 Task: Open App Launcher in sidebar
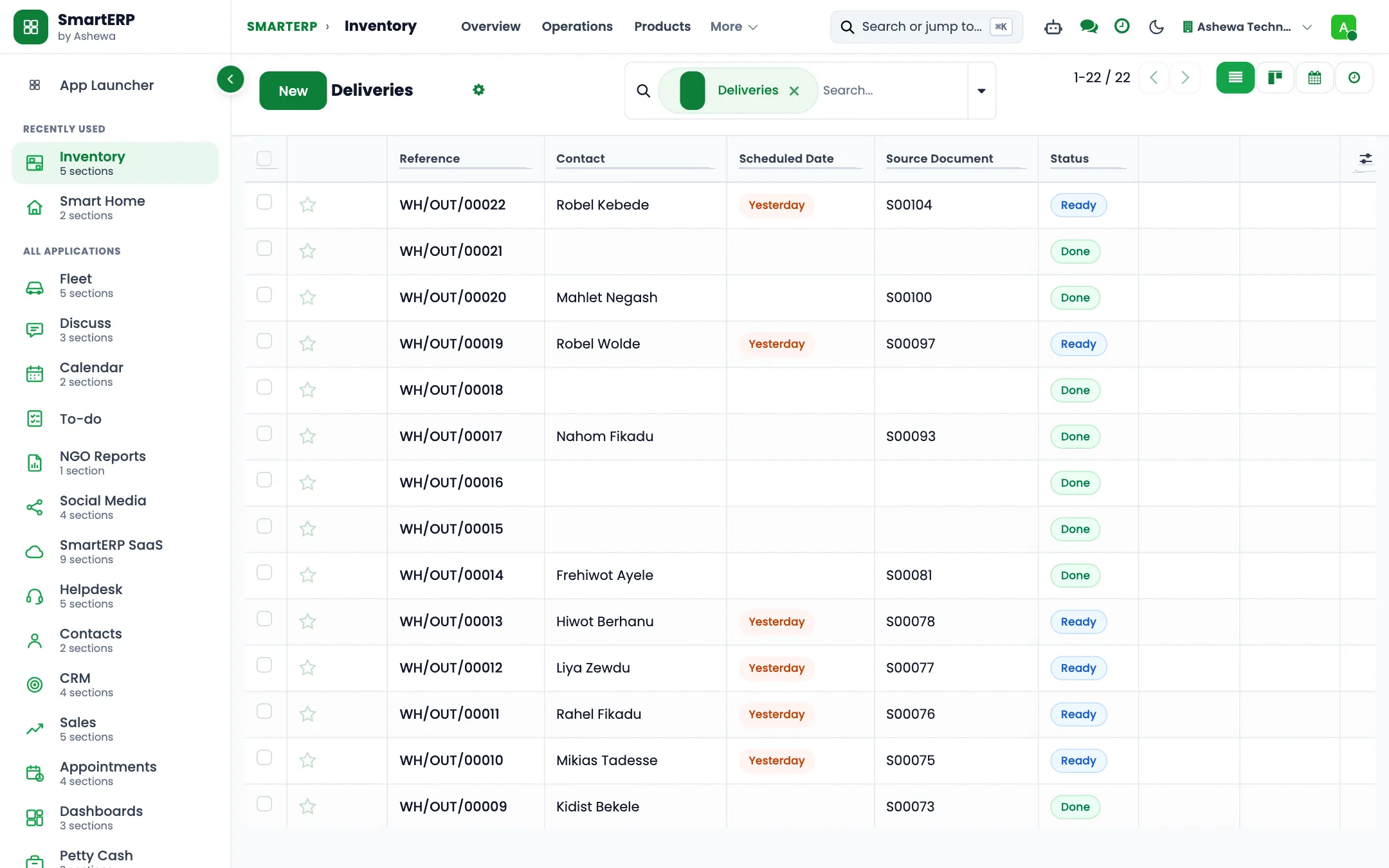click(x=116, y=85)
